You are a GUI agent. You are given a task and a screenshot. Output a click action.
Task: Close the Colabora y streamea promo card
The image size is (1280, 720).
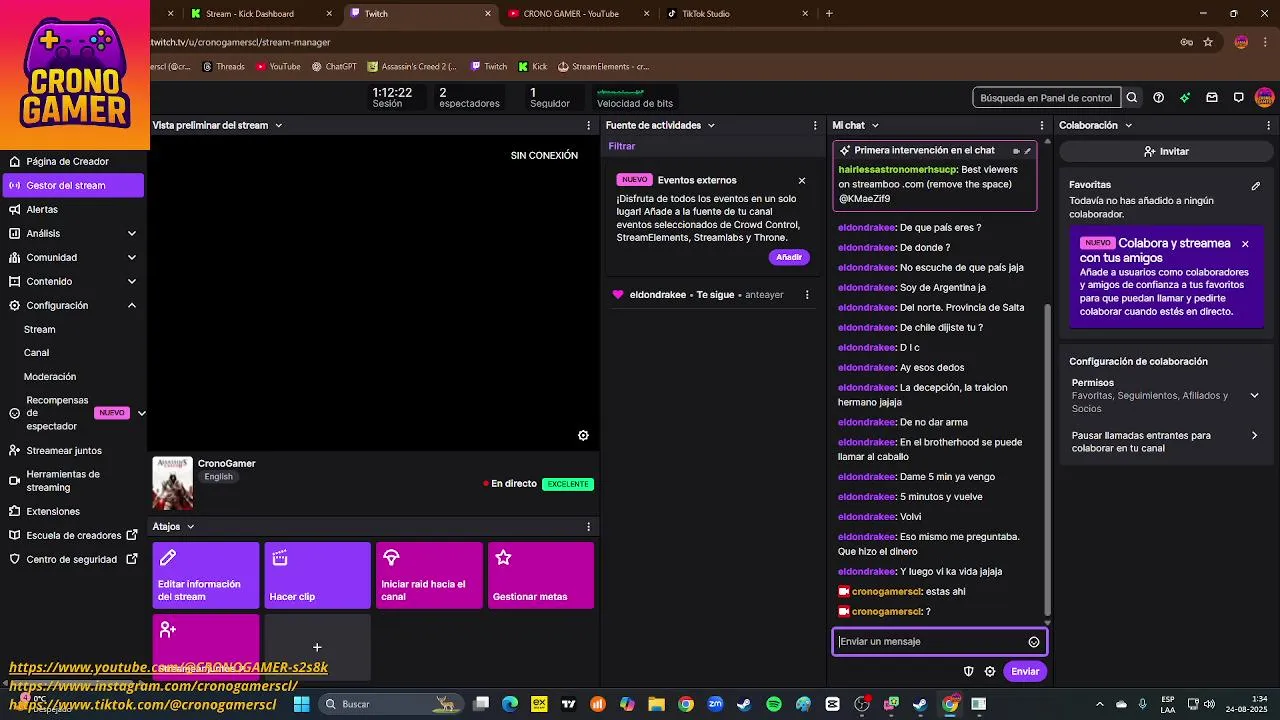tap(1245, 244)
